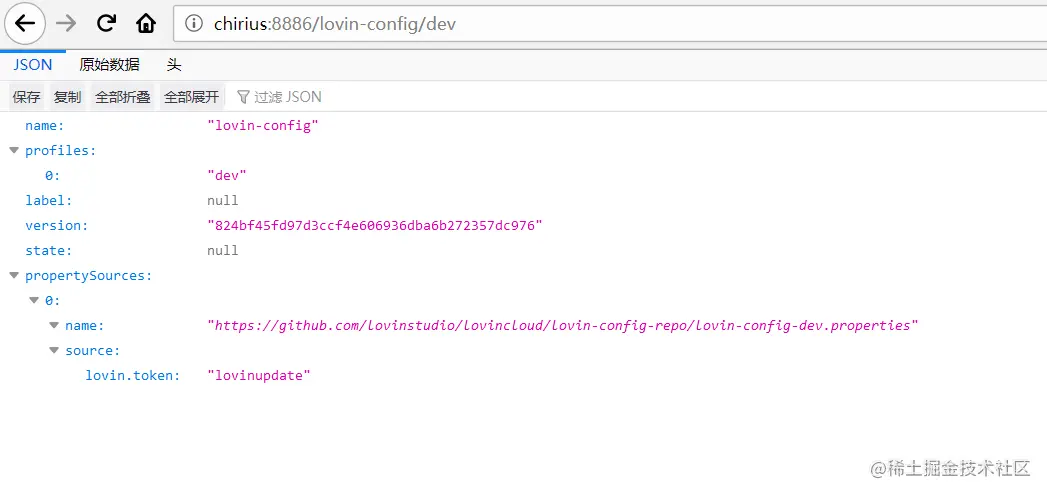Click the lovin.token key

(133, 375)
